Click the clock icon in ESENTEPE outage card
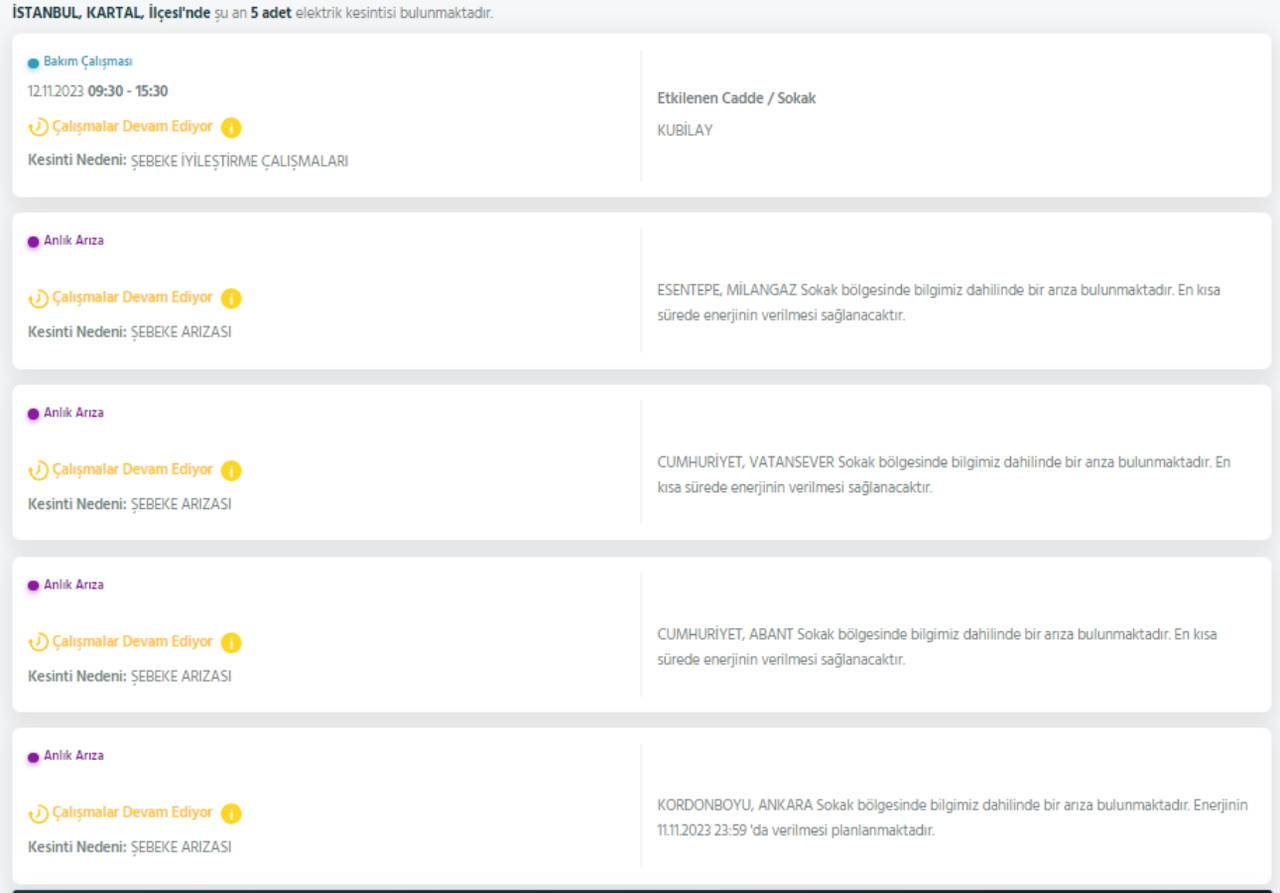1280x893 pixels. (38, 298)
